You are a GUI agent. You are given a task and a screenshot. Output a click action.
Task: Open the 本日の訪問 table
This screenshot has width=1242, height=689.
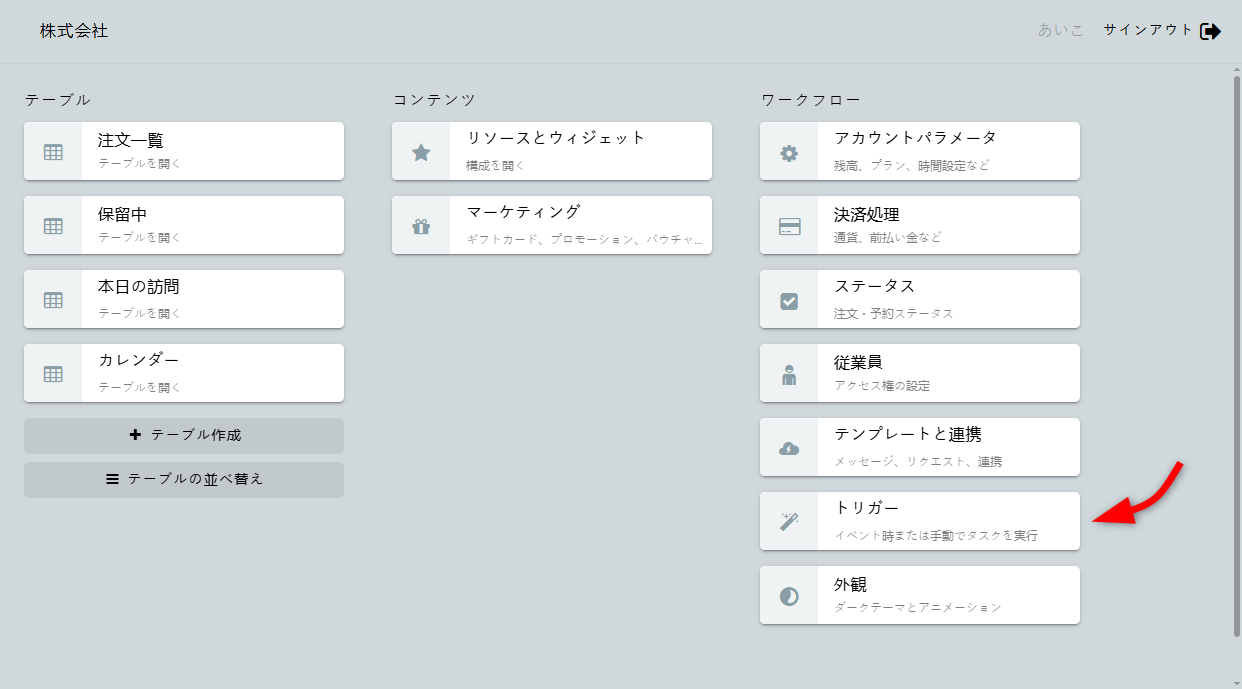[212, 299]
